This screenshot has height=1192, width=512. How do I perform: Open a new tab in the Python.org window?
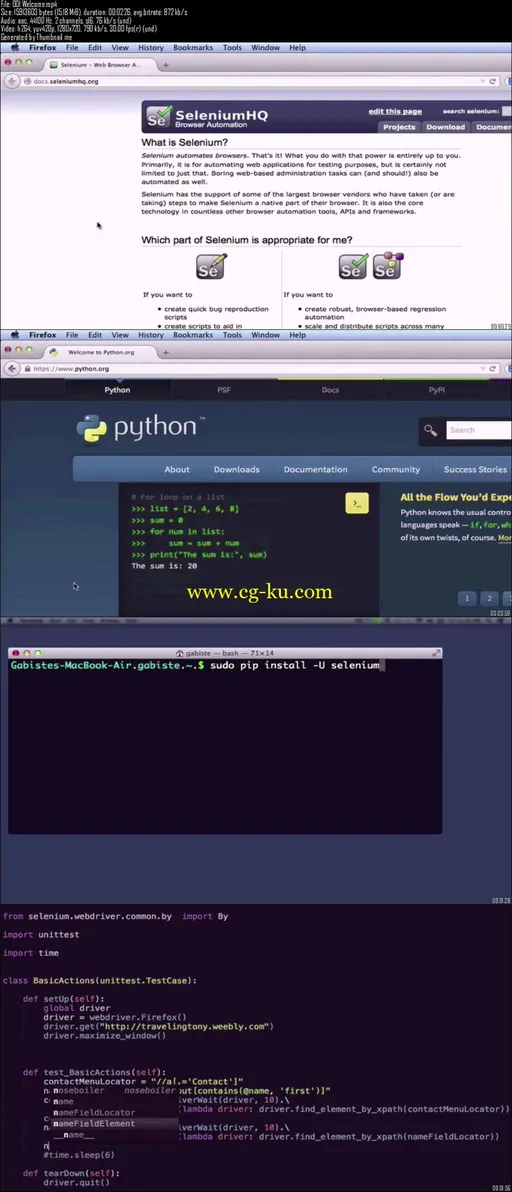pyautogui.click(x=166, y=353)
